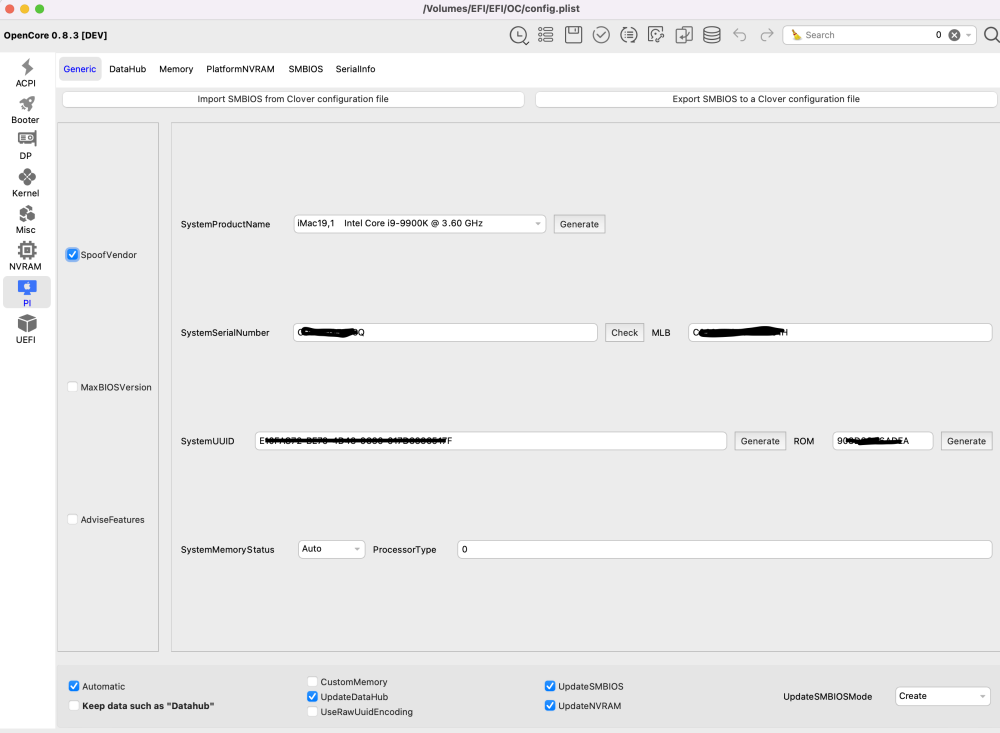Switch to the Memory tab

pos(176,69)
